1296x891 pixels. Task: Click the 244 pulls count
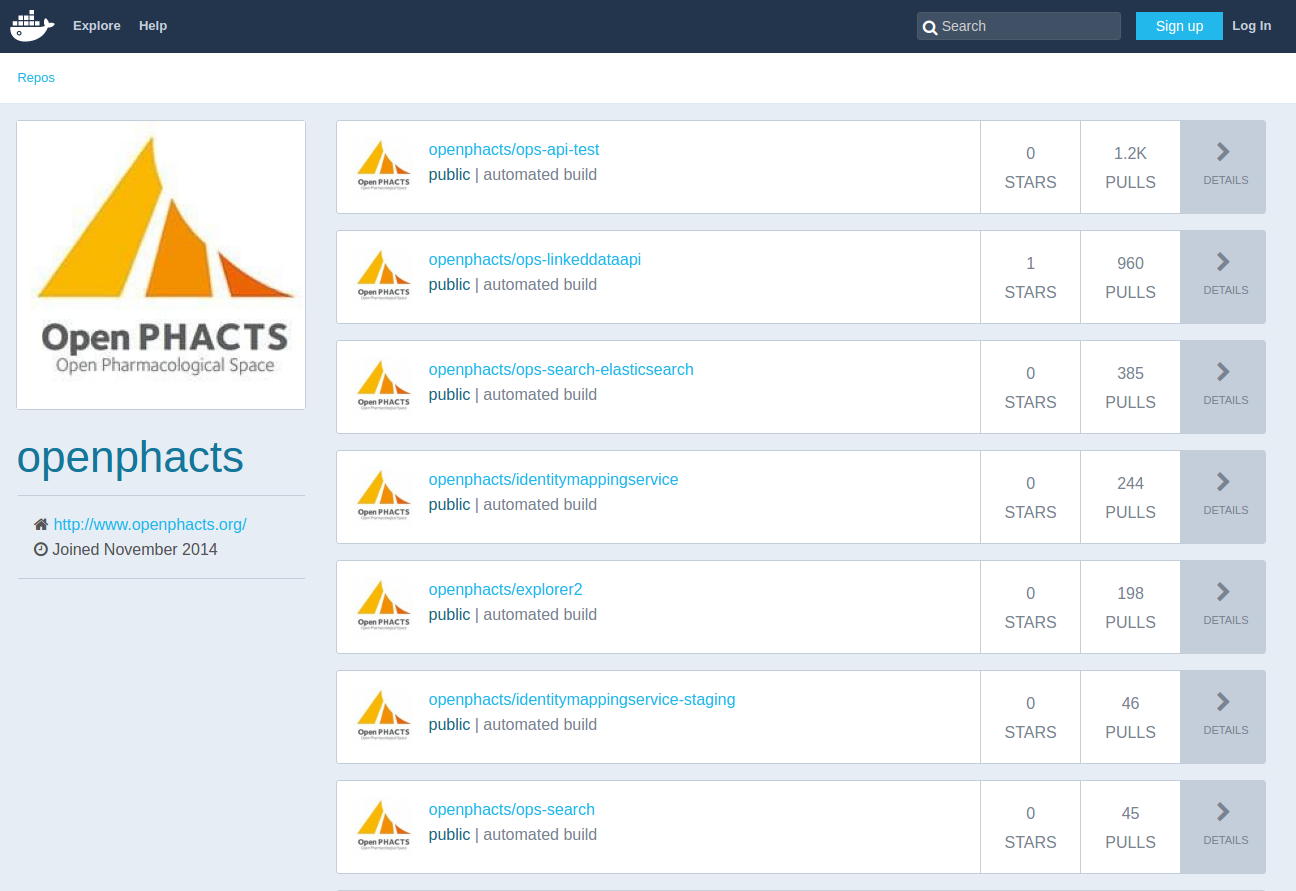[1130, 484]
